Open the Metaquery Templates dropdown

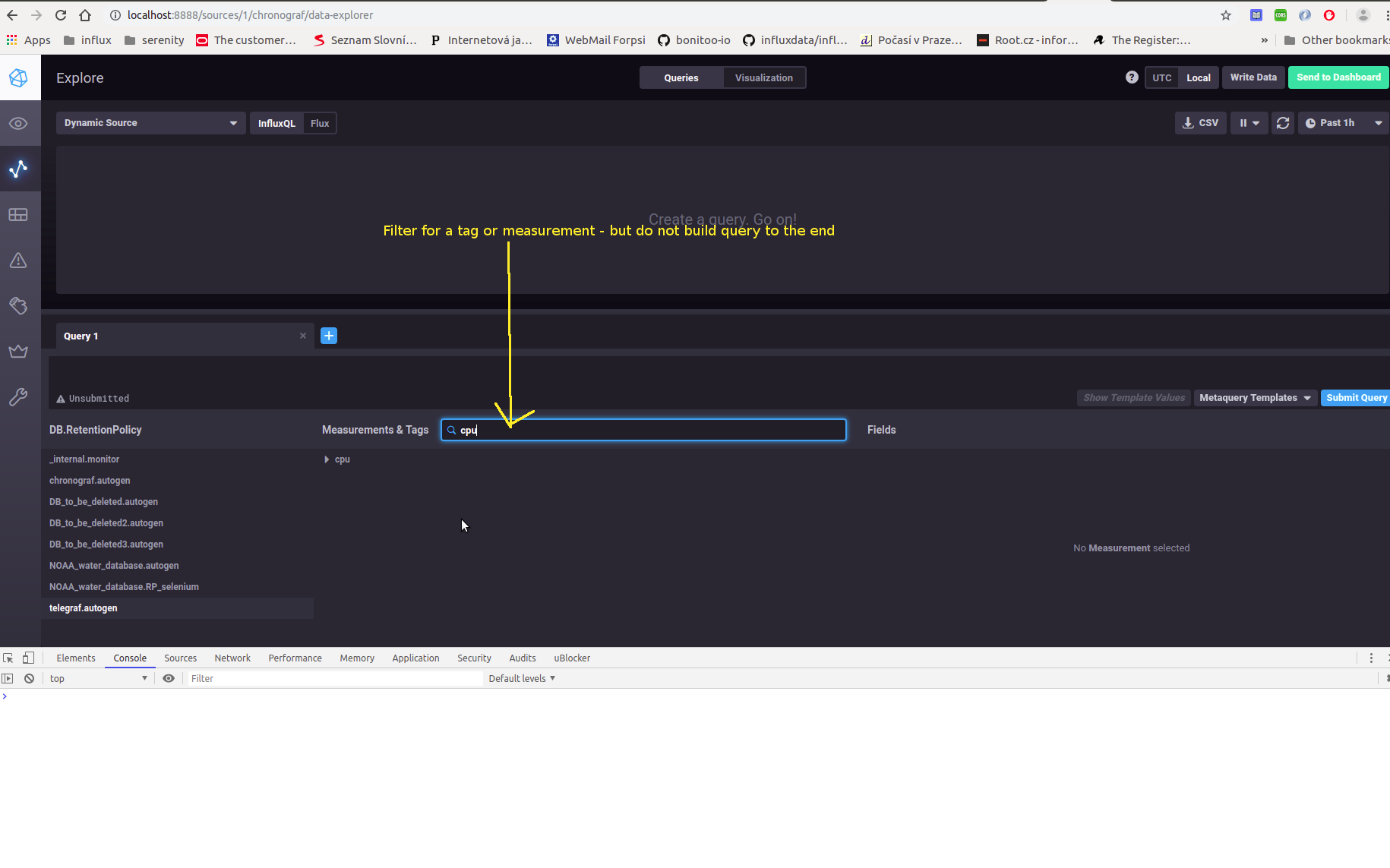[1254, 397]
